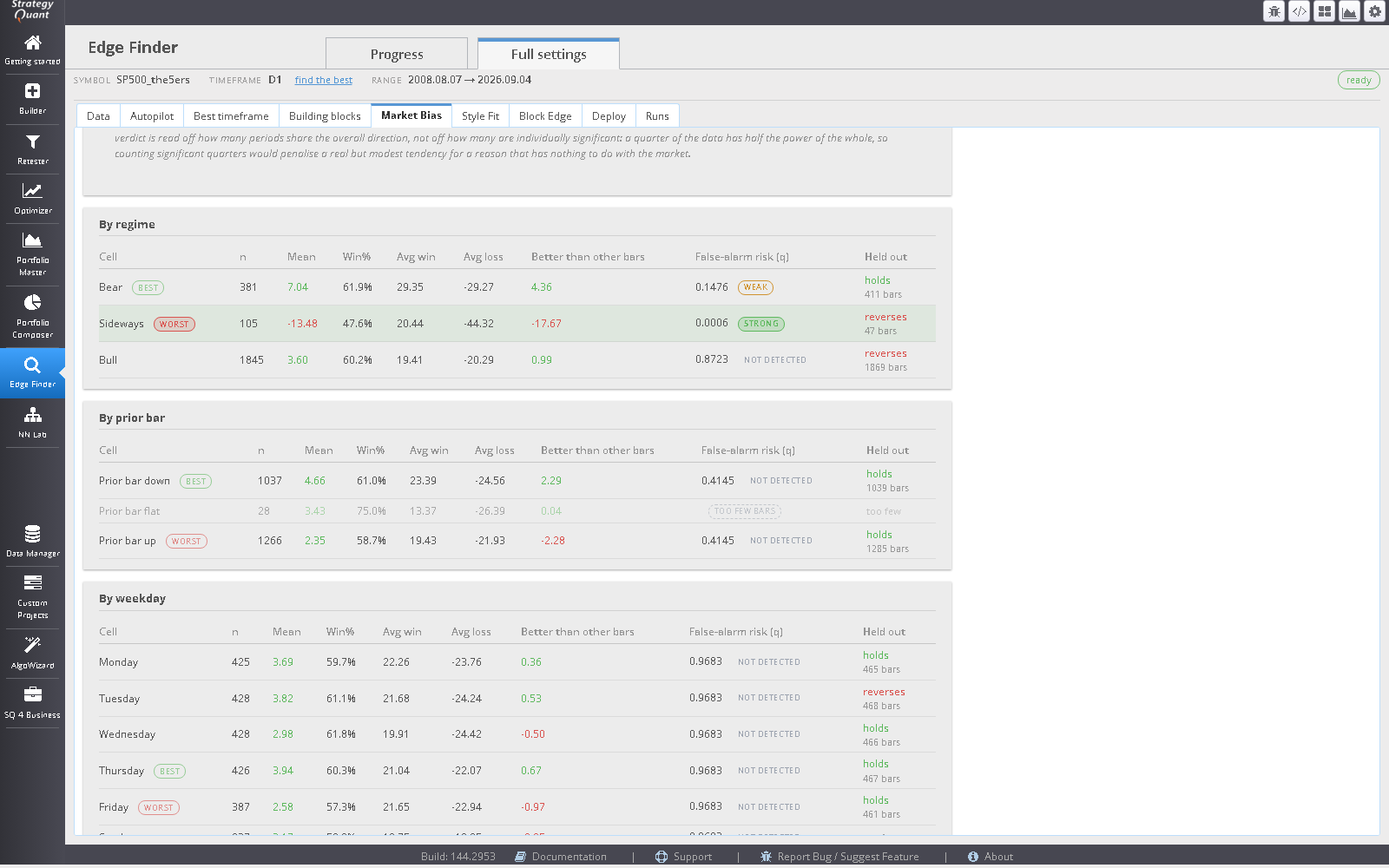
Task: Open the Optimizer chart icon
Action: point(32,191)
